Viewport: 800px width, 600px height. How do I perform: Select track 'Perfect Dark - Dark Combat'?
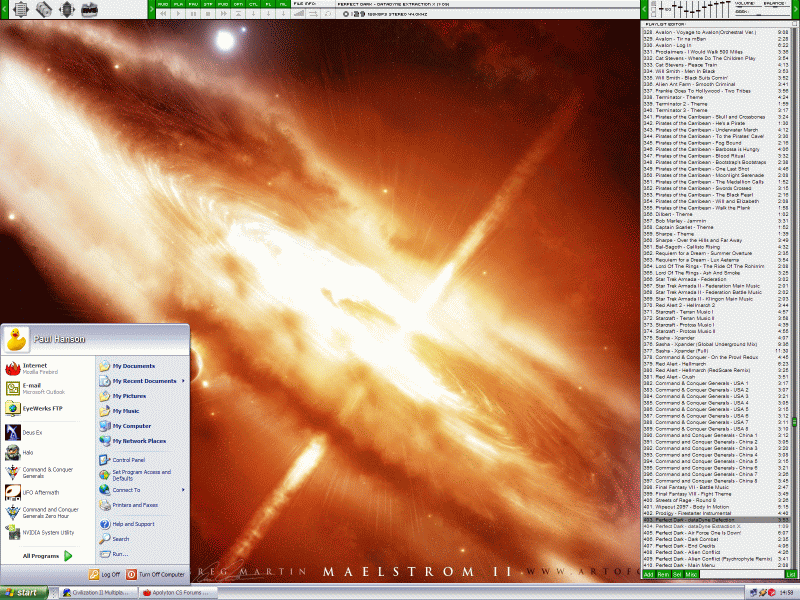click(716, 539)
